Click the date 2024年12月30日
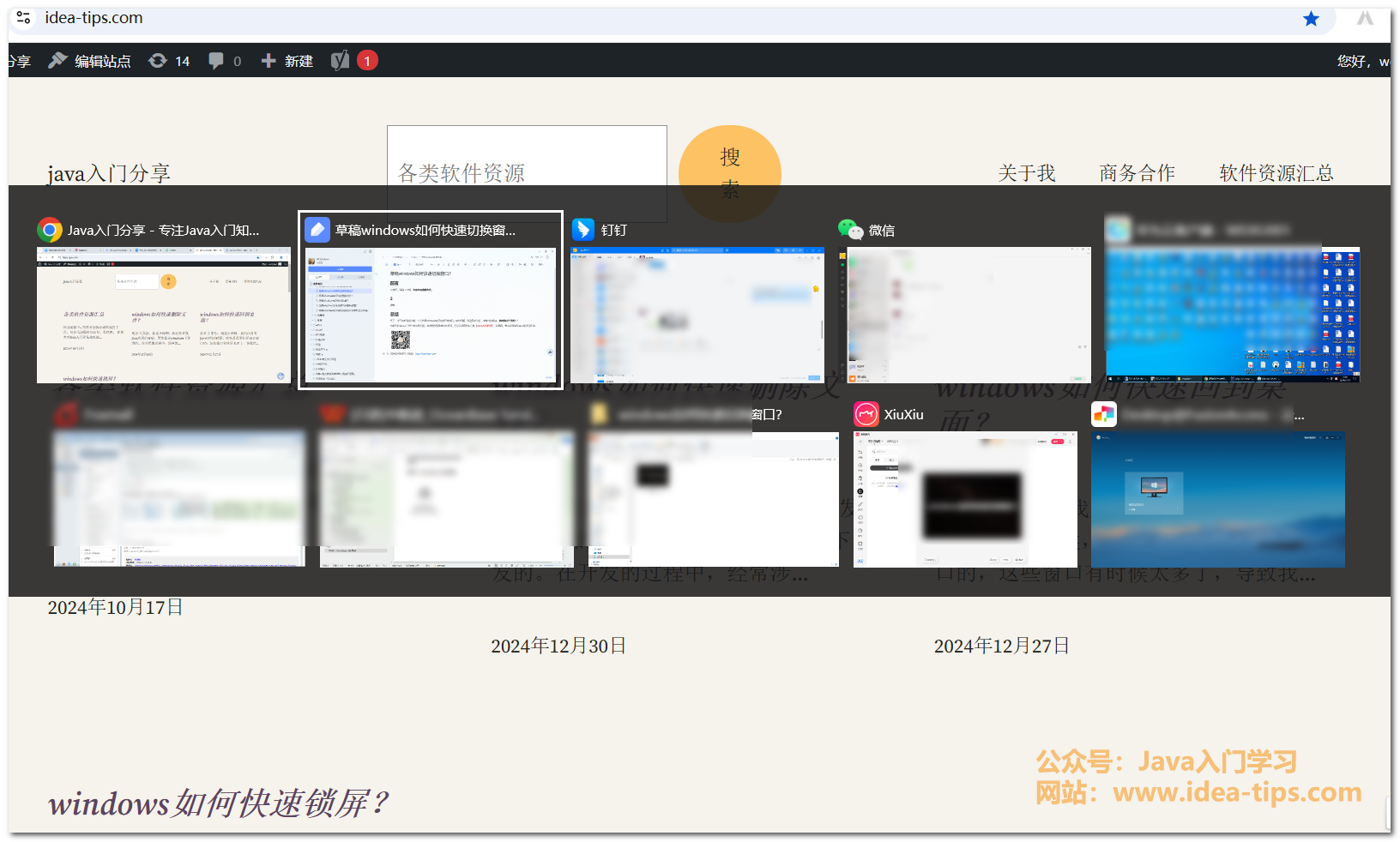The height and width of the screenshot is (842, 1400). [x=558, y=646]
